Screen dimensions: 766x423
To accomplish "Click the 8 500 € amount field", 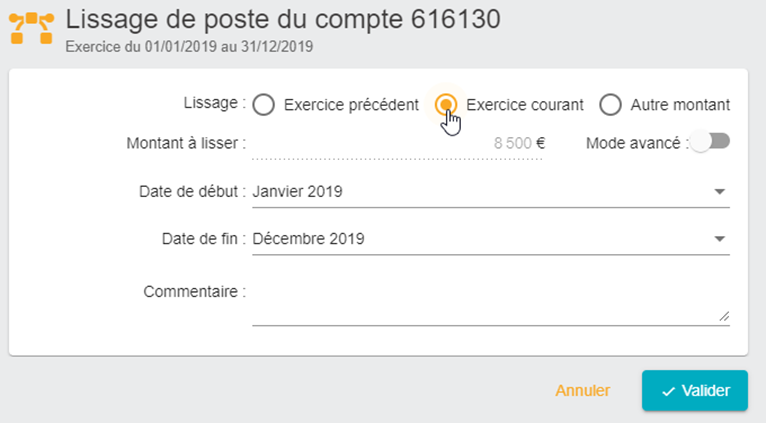I will pos(398,144).
